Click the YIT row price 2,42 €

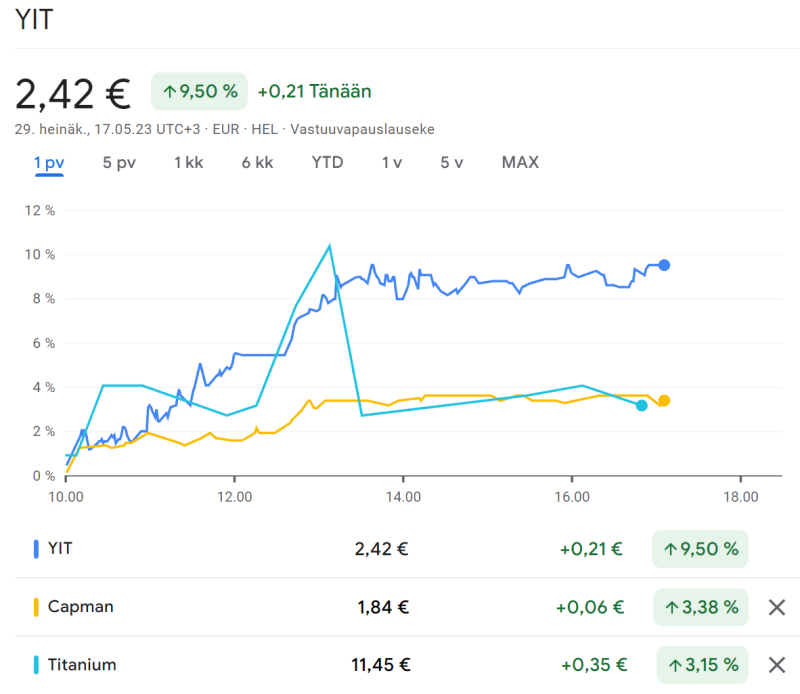(x=381, y=549)
